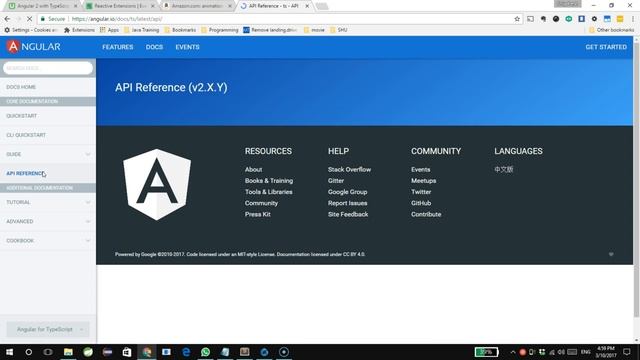Open the GitHub community link

tap(421, 203)
